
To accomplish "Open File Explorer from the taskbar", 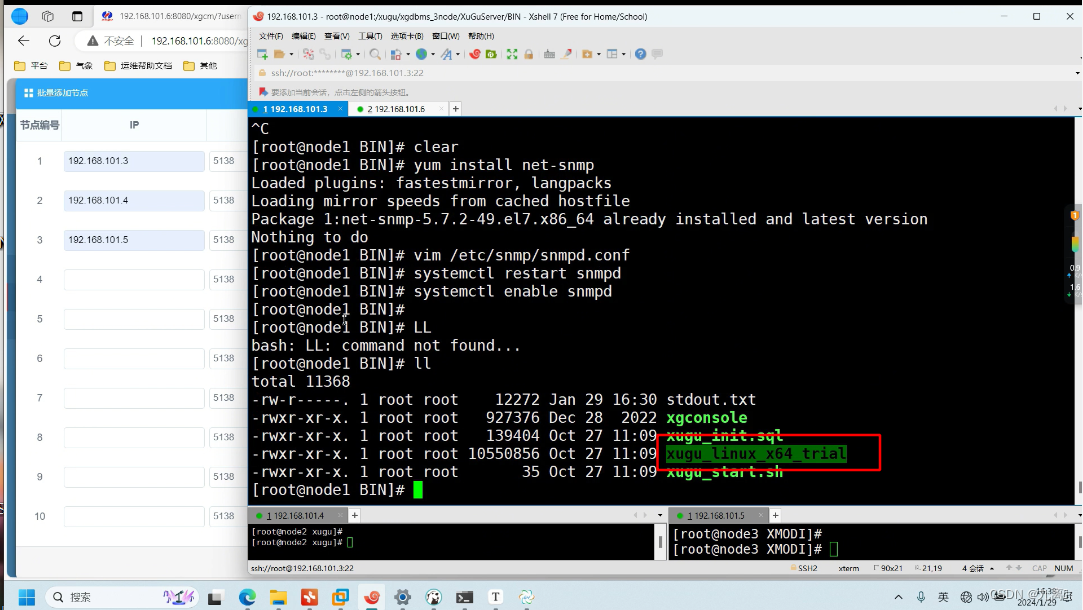I will pos(278,597).
